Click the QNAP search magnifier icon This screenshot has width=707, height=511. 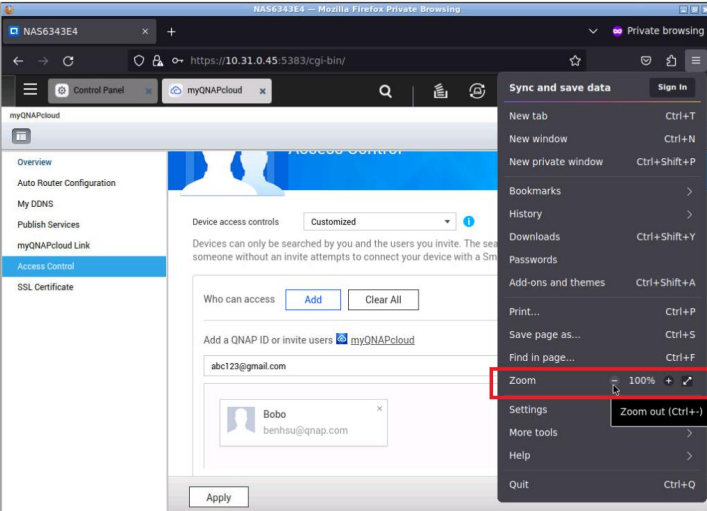[x=386, y=92]
